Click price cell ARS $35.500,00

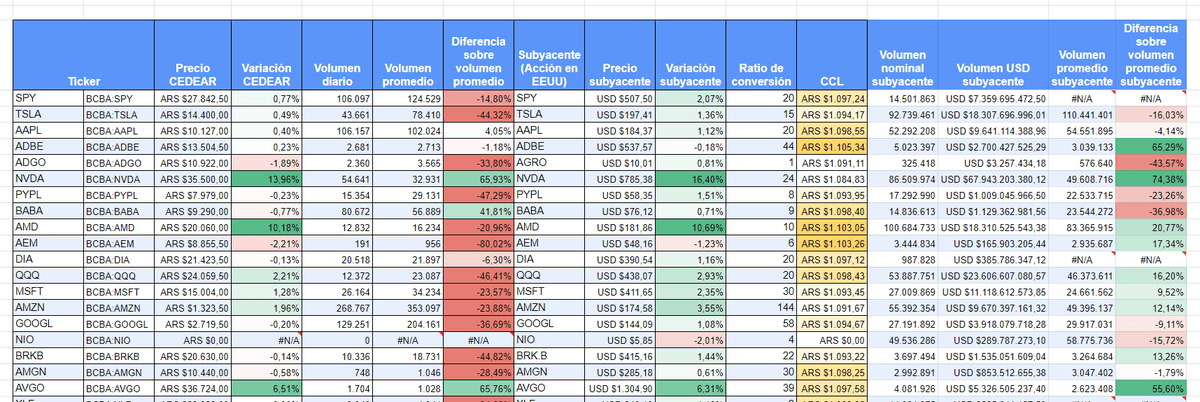[x=192, y=177]
